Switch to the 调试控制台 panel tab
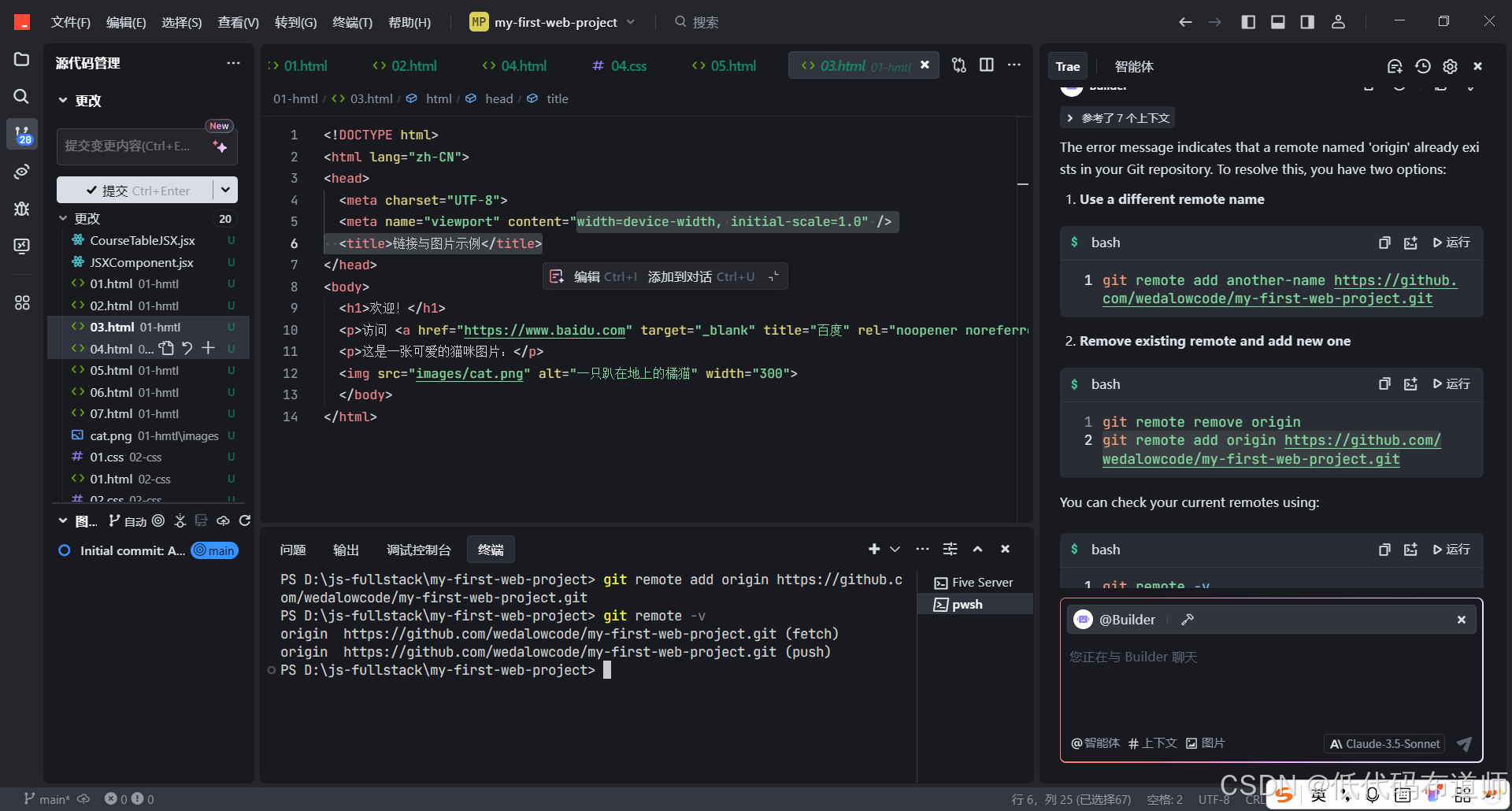Screen dimensions: 1512x811 (x=419, y=550)
